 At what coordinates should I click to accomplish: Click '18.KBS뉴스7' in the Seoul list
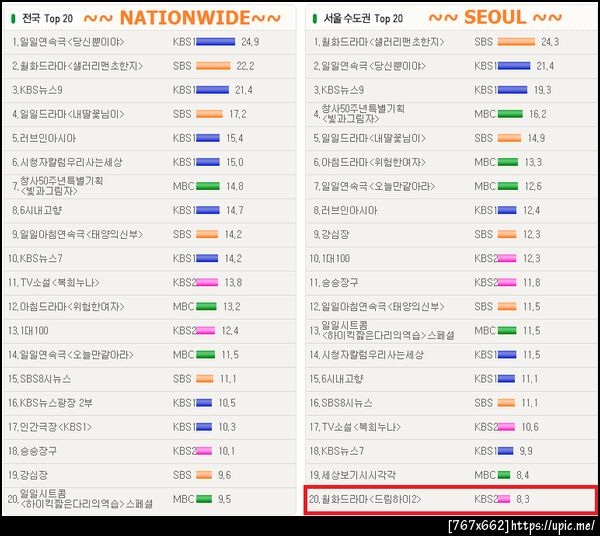coord(337,451)
